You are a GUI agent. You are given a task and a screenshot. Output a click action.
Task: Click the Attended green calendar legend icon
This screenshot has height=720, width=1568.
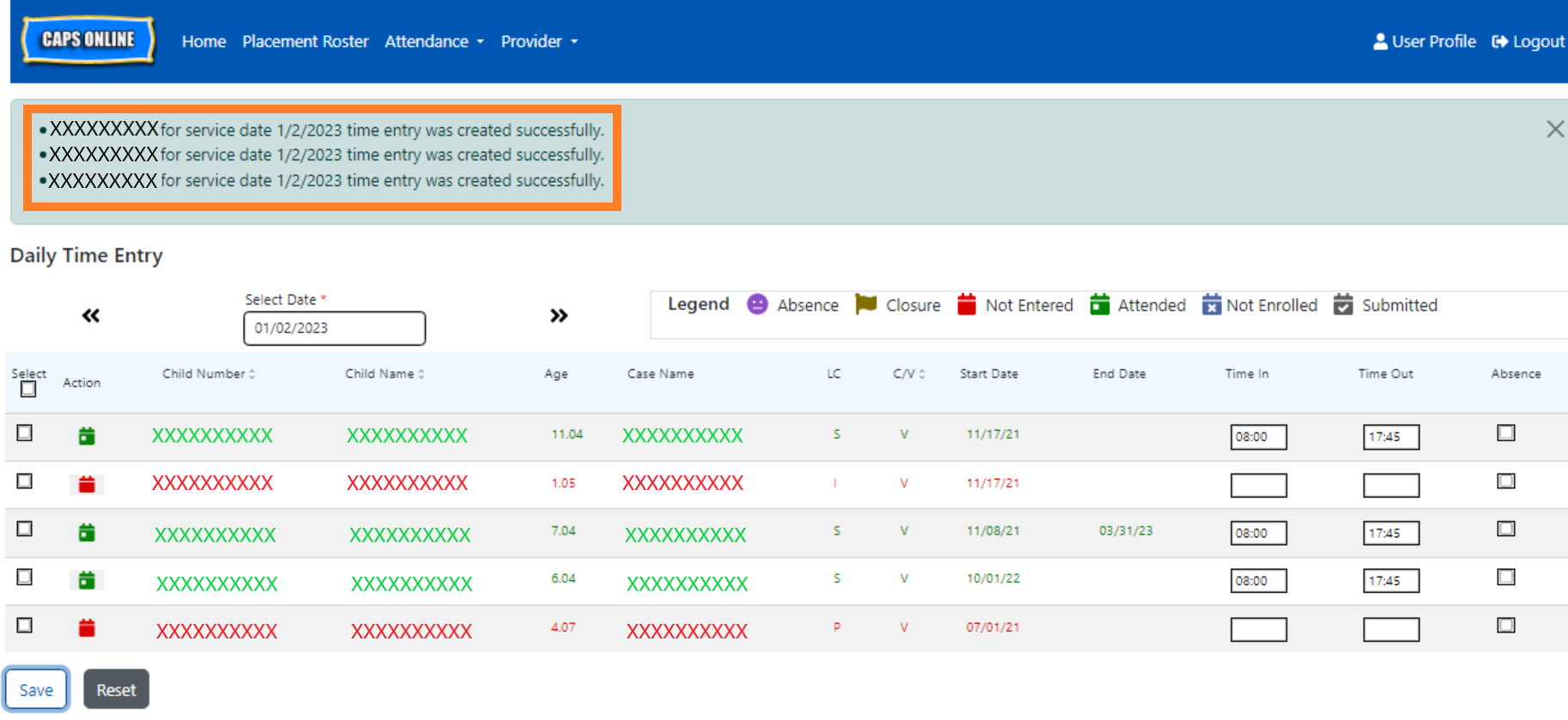coord(1099,305)
